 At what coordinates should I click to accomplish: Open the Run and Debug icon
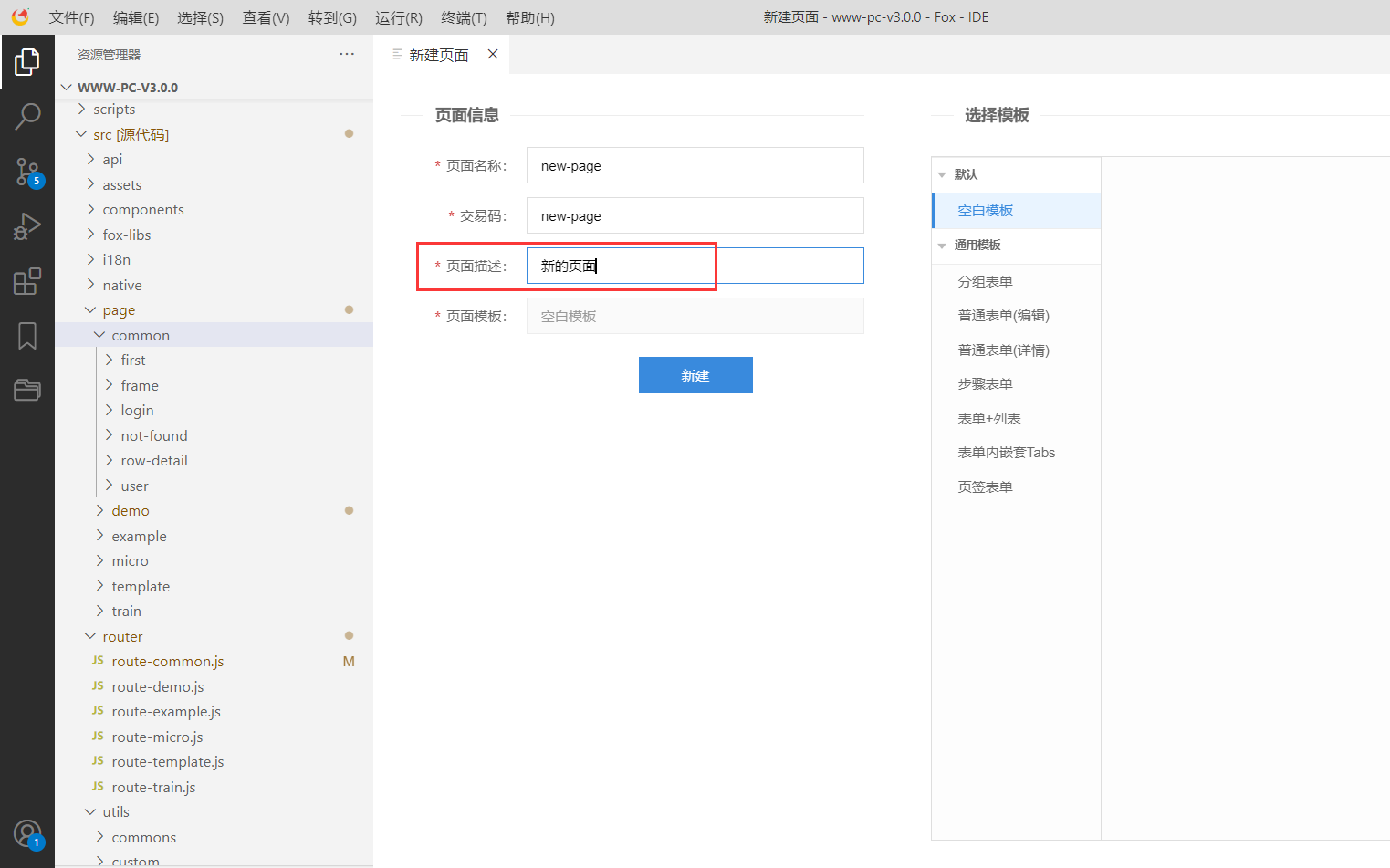(27, 226)
